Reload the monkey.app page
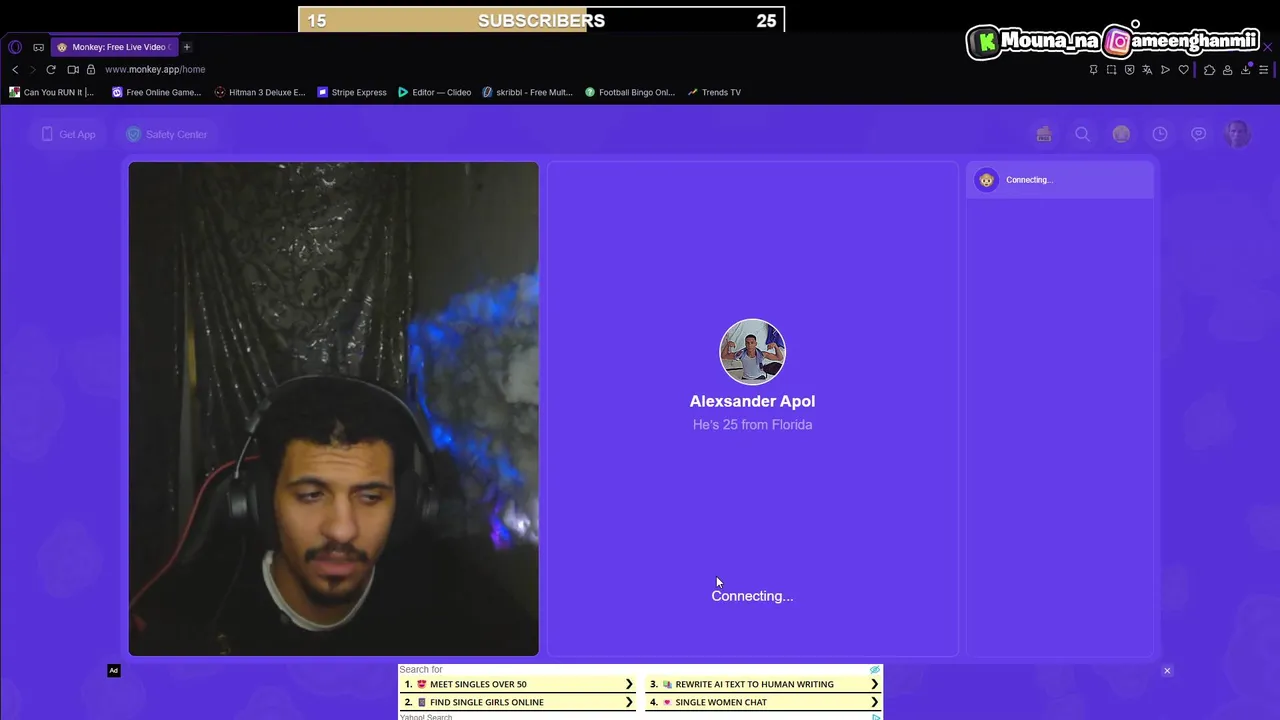Screen dimensions: 1280x720 [x=51, y=69]
